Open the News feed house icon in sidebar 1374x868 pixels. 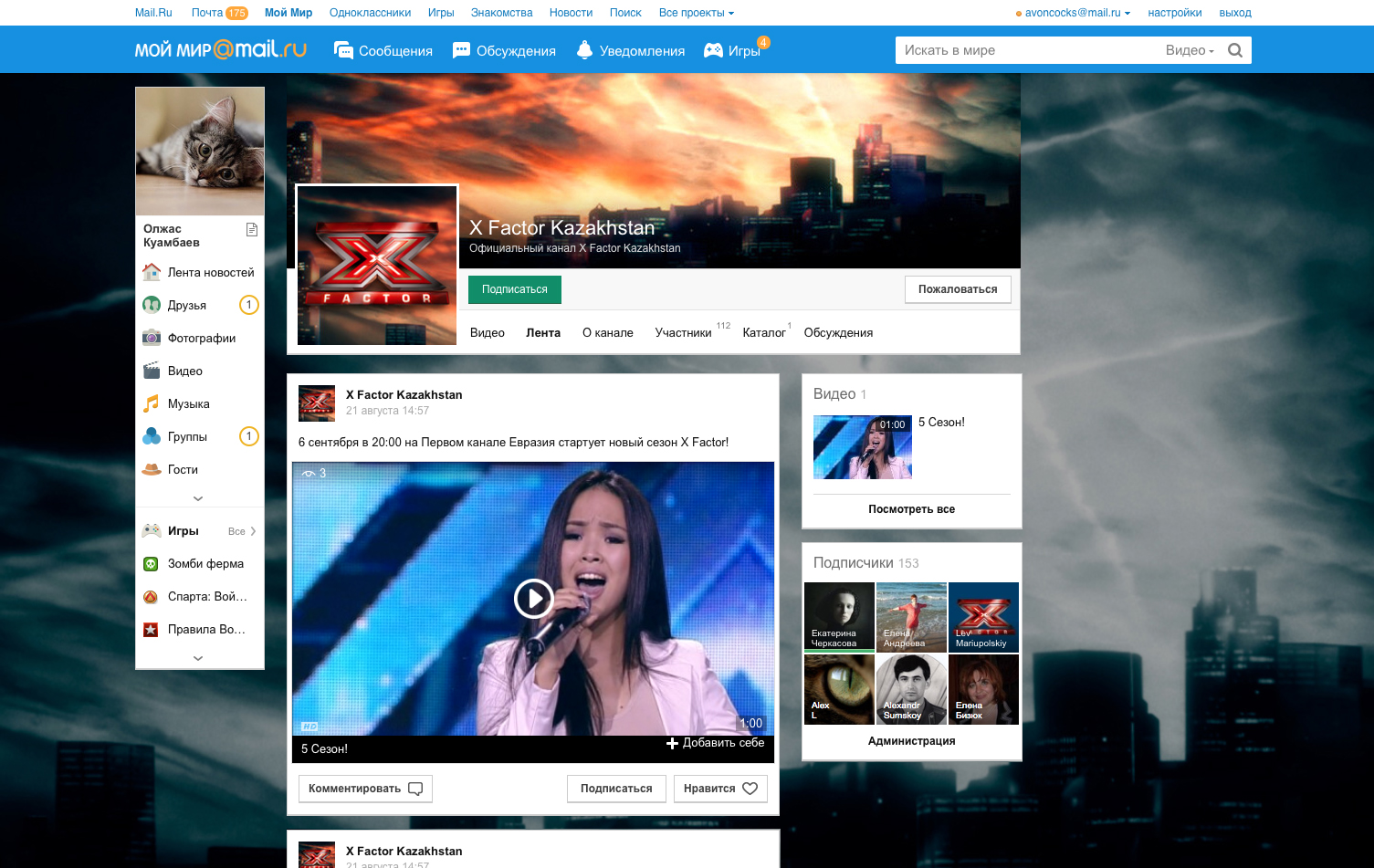(x=152, y=272)
